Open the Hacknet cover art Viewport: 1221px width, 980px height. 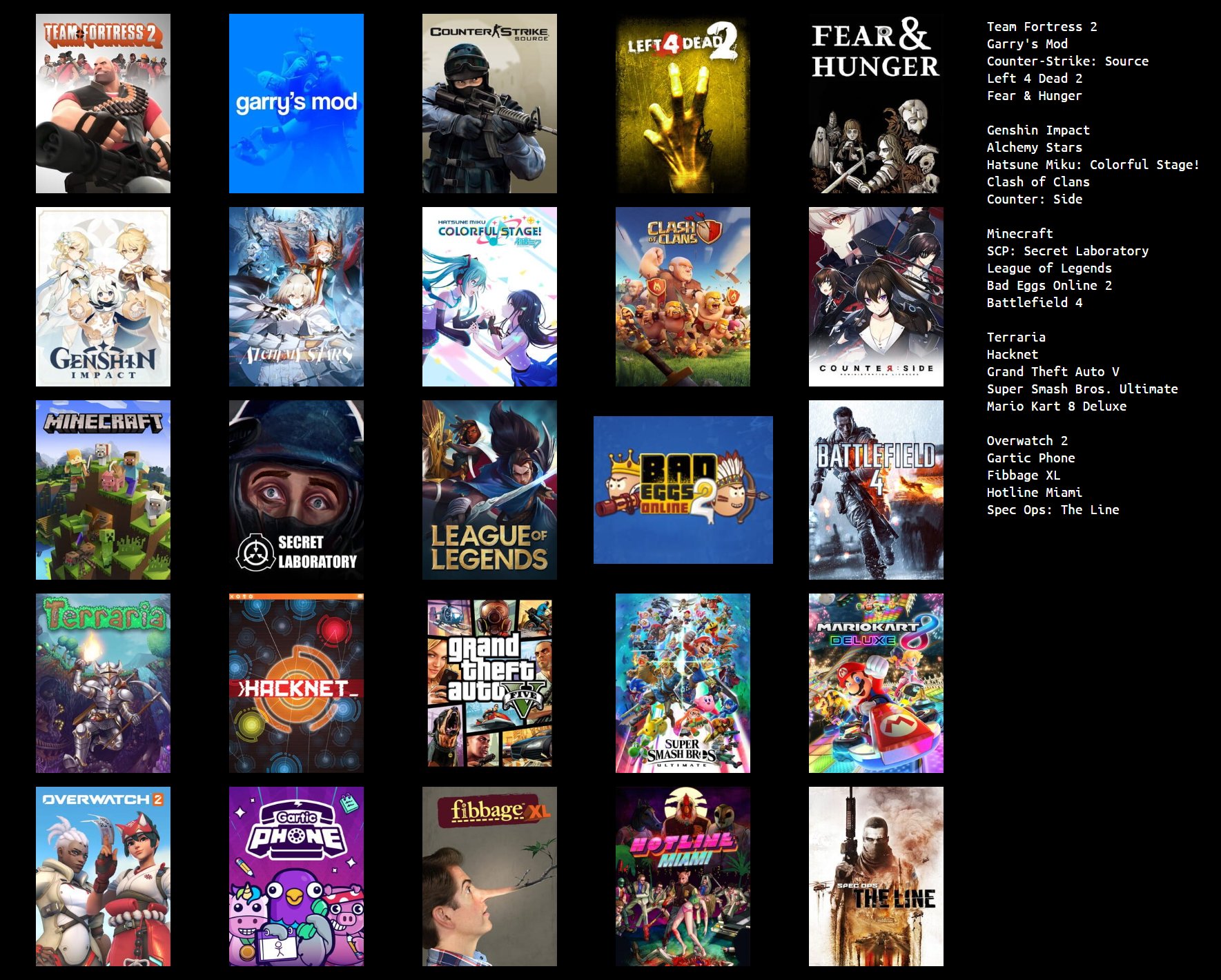point(296,683)
